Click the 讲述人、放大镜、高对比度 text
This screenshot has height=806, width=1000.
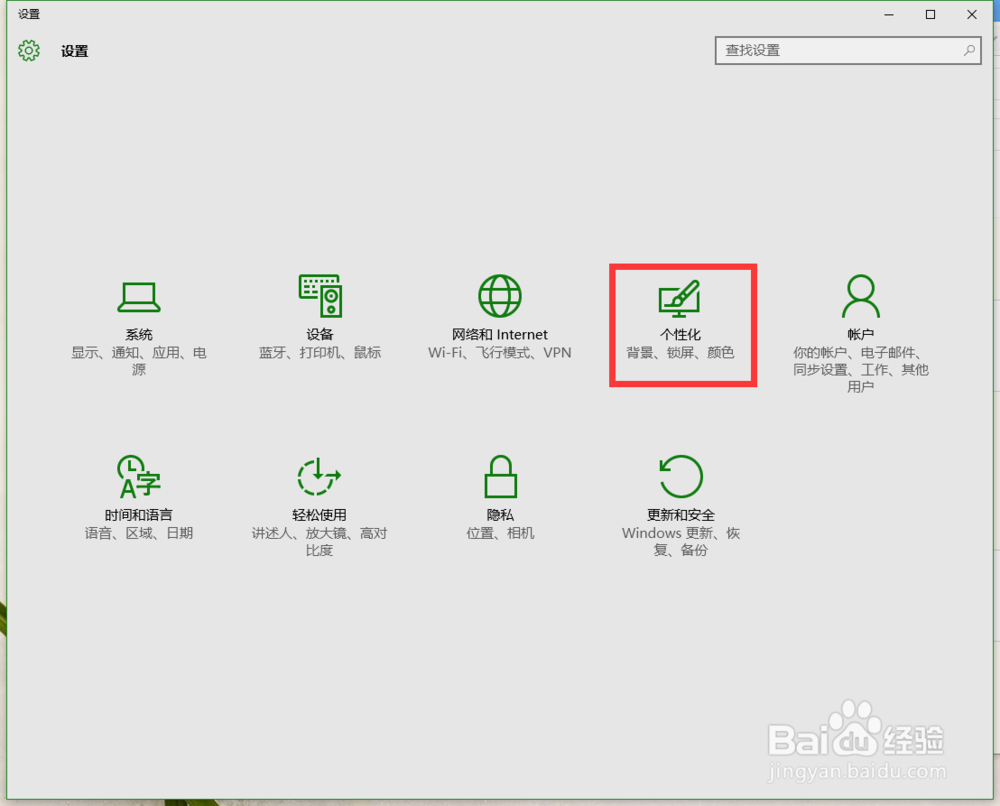(319, 541)
